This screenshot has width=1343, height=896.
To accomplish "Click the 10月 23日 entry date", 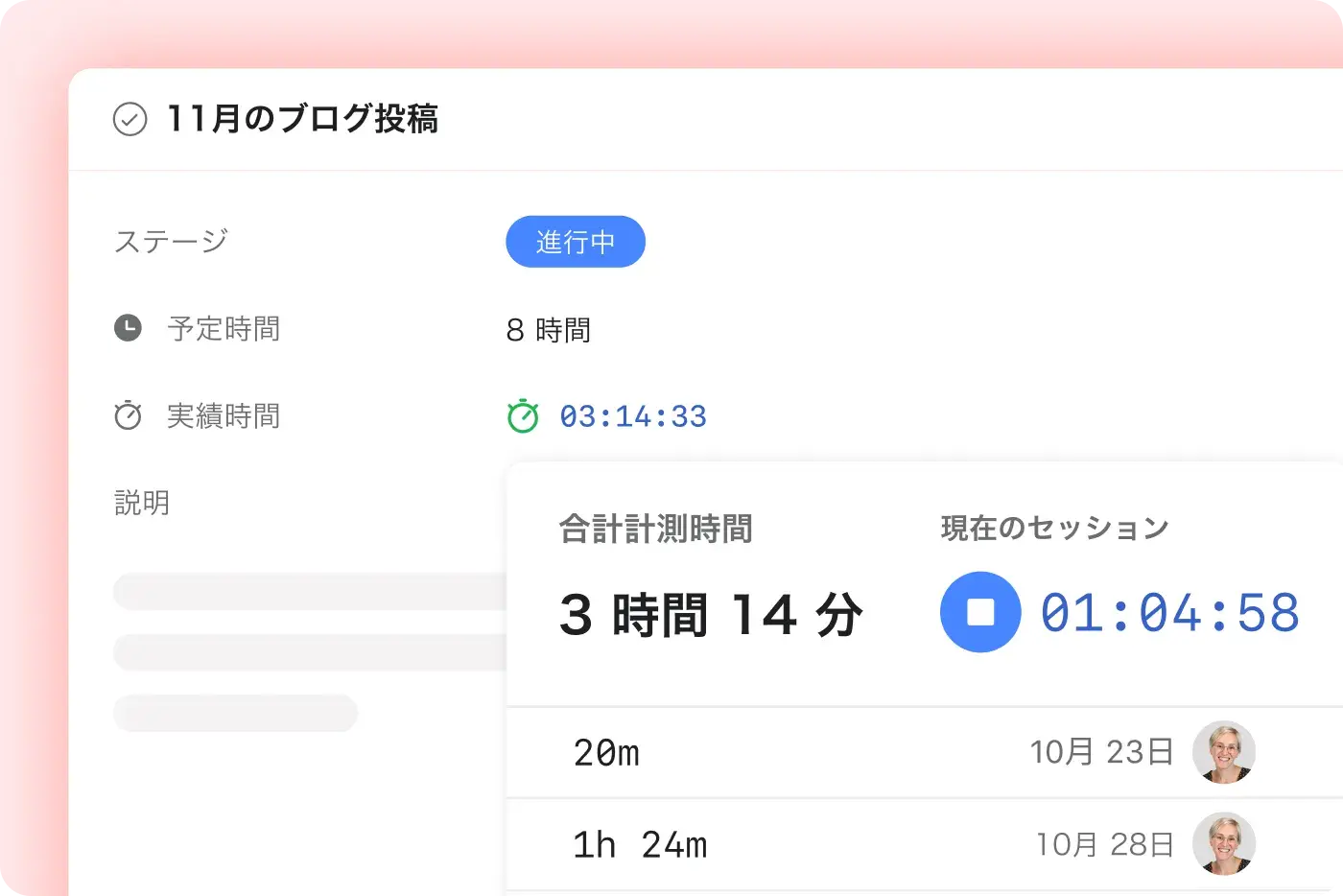I will point(1102,752).
